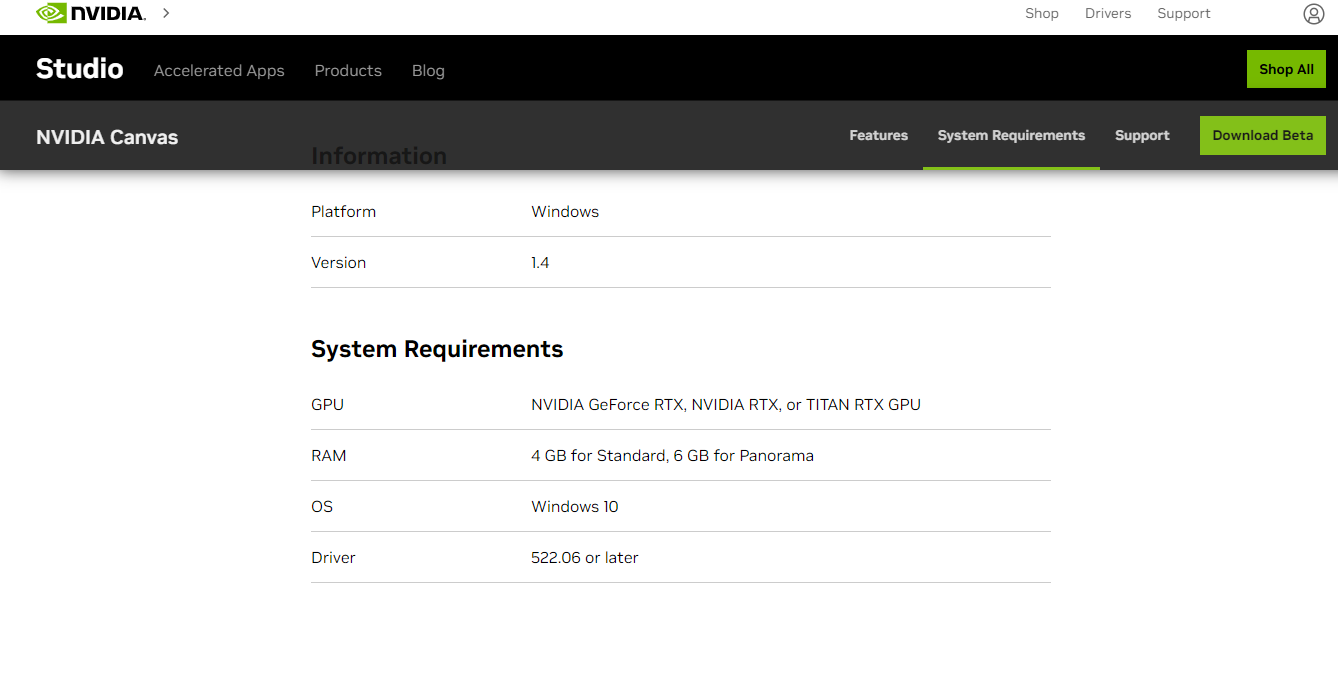
Task: Open the Accelerated Apps menu
Action: (219, 71)
